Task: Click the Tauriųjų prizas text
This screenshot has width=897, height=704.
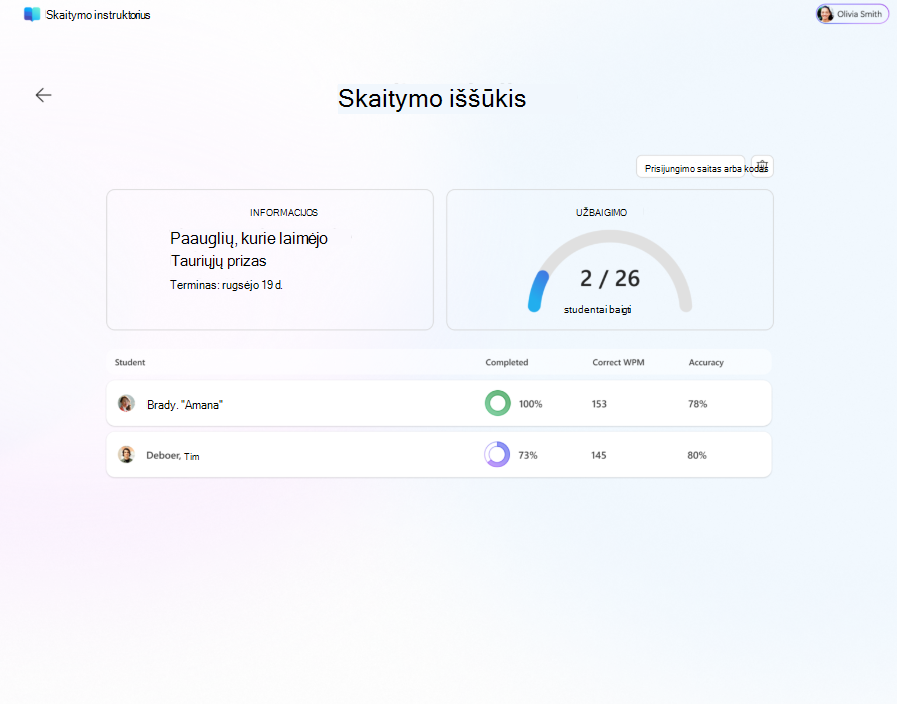Action: tap(219, 261)
